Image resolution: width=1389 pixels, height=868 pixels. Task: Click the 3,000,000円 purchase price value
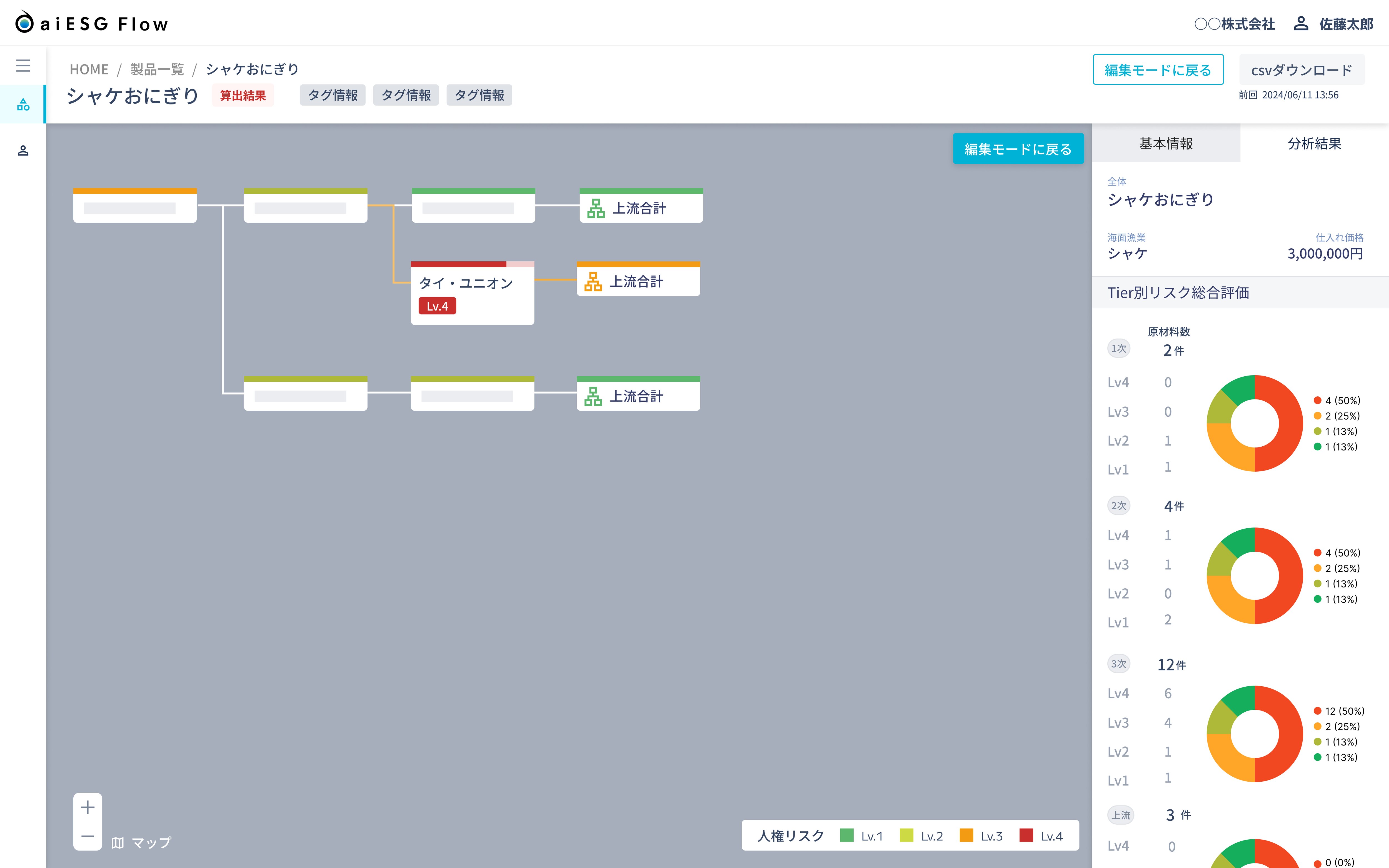coord(1325,254)
